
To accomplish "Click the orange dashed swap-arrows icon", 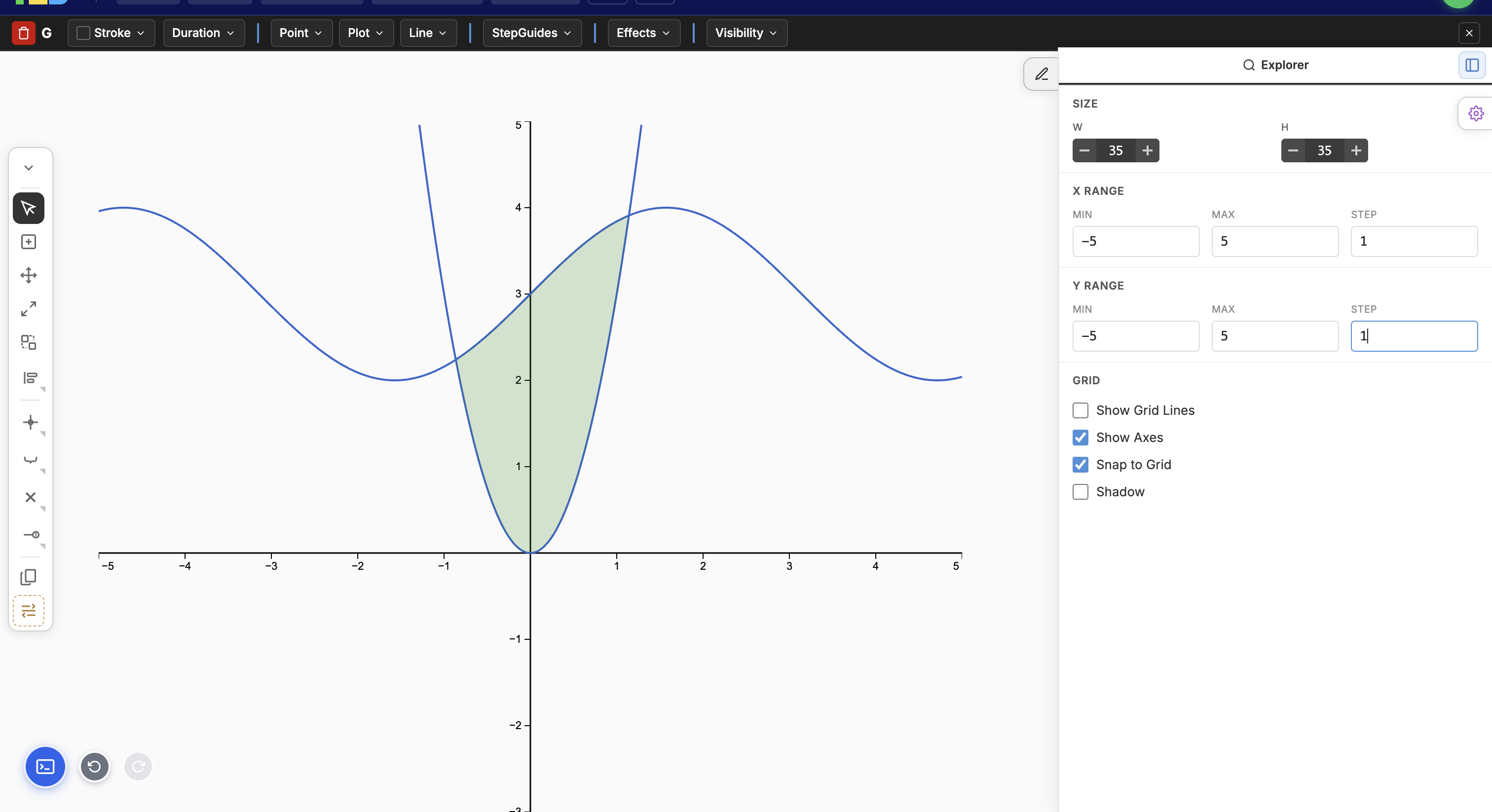I will (29, 610).
